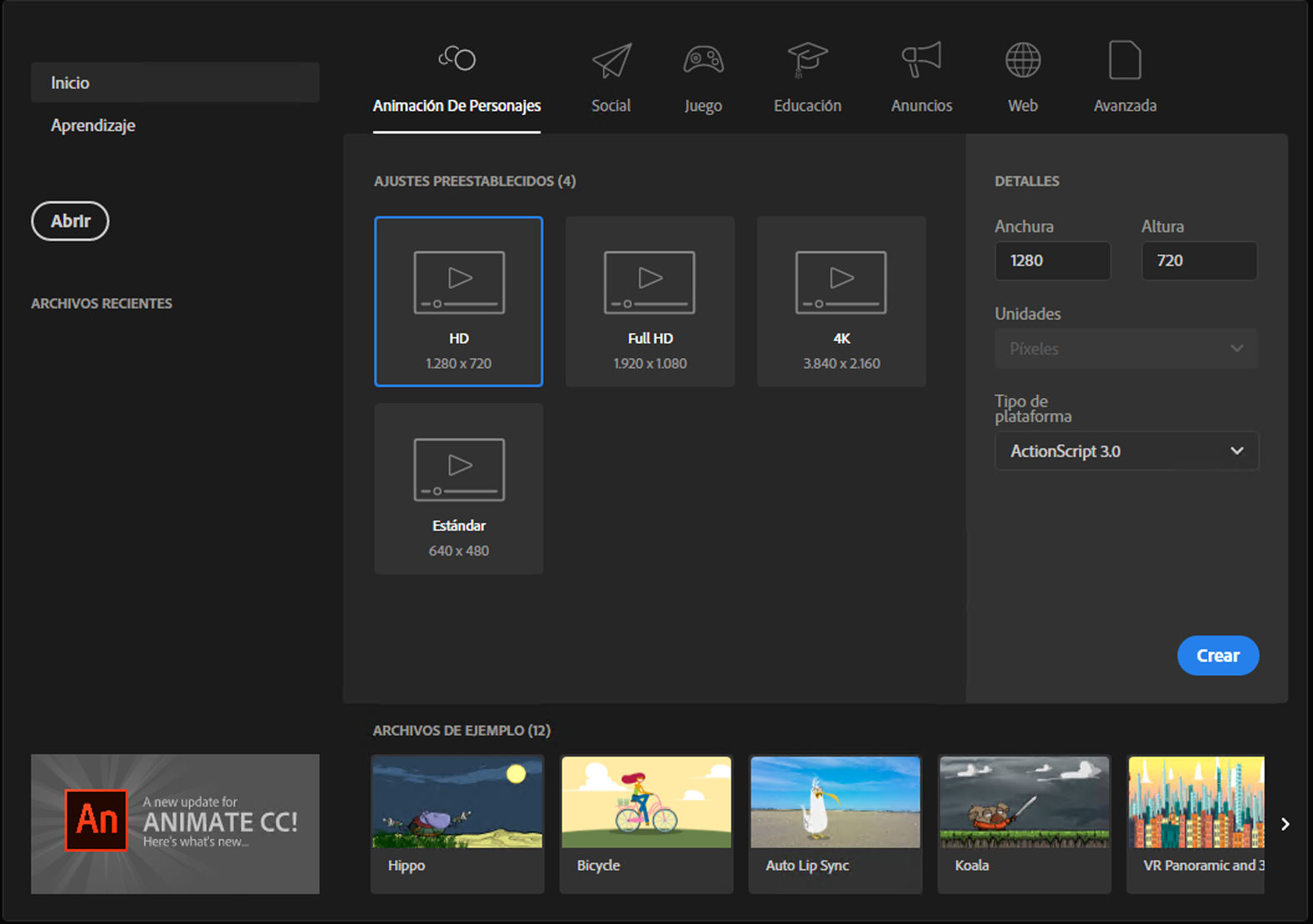Open the Unidades Píxeles dropdown

coord(1126,348)
